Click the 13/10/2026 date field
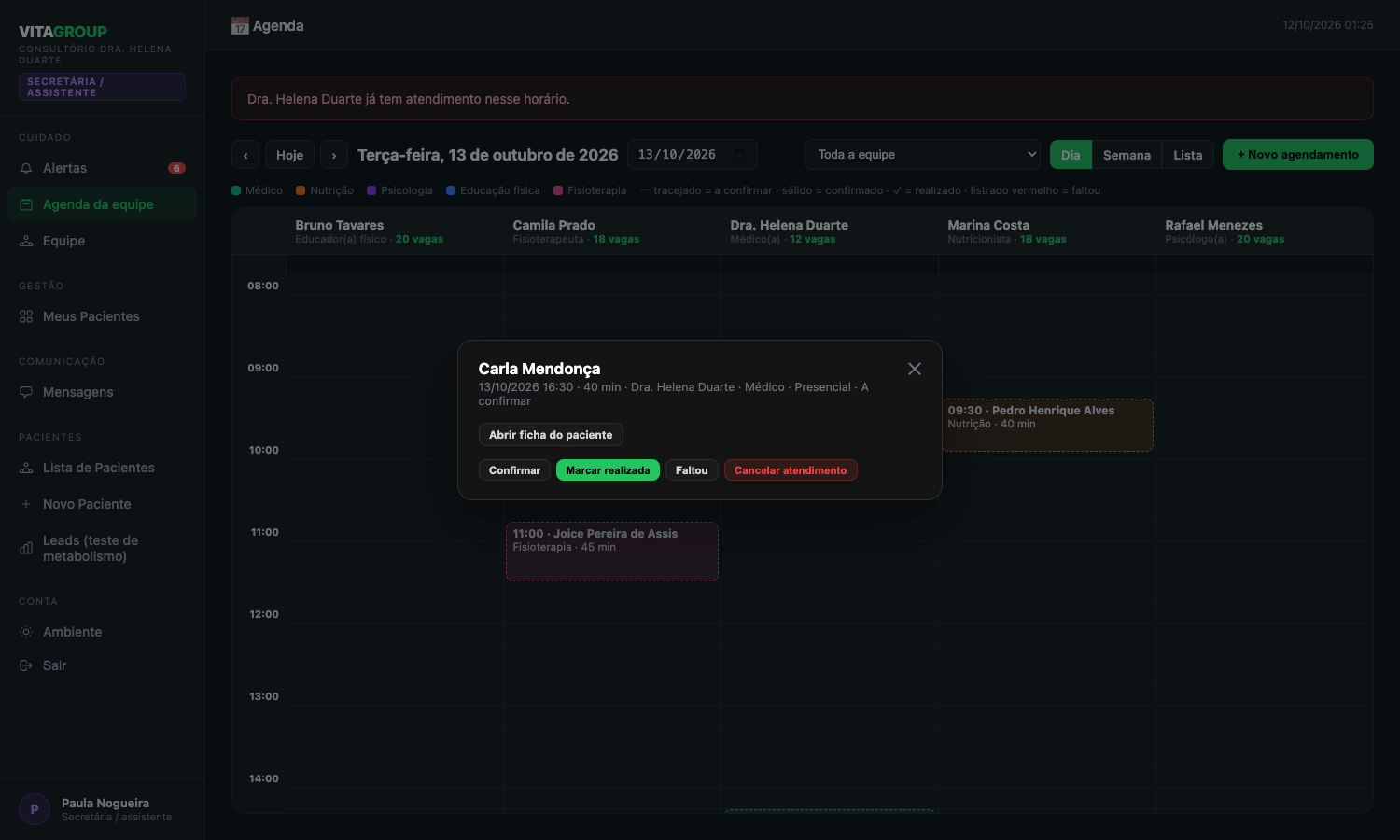The height and width of the screenshot is (840, 1400). tap(692, 155)
